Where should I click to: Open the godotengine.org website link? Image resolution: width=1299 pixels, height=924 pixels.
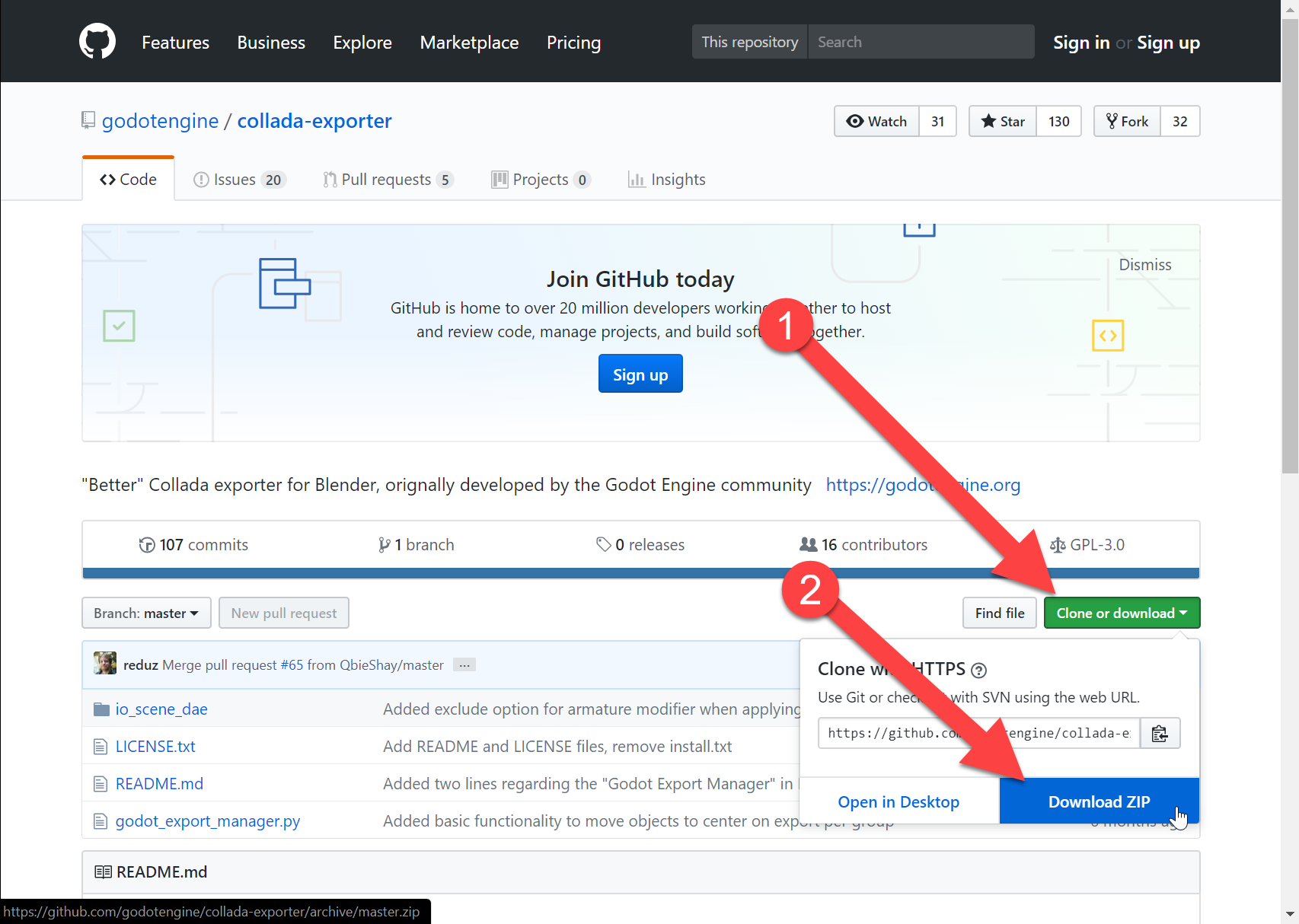923,485
